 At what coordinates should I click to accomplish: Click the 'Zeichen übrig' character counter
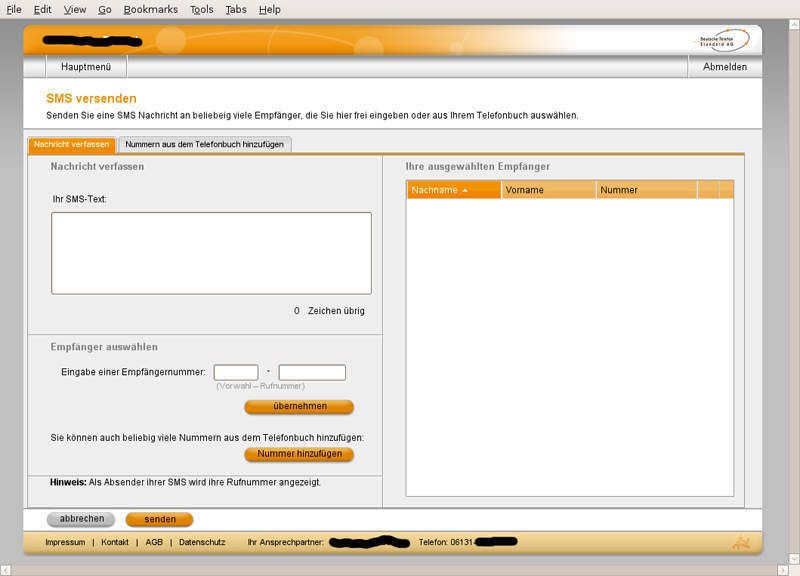329,311
